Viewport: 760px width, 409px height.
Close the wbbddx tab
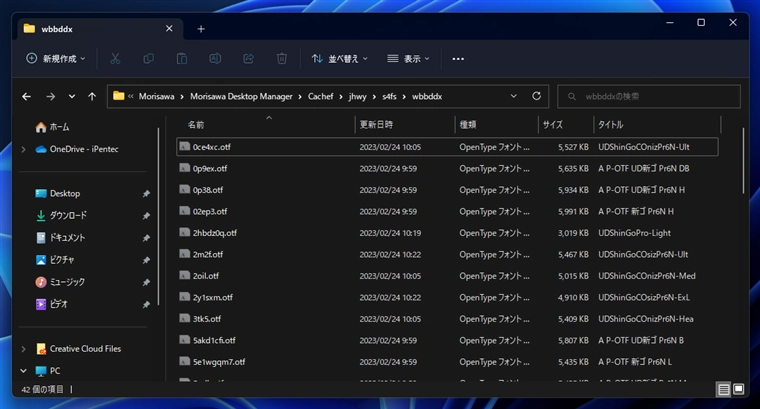[x=169, y=29]
